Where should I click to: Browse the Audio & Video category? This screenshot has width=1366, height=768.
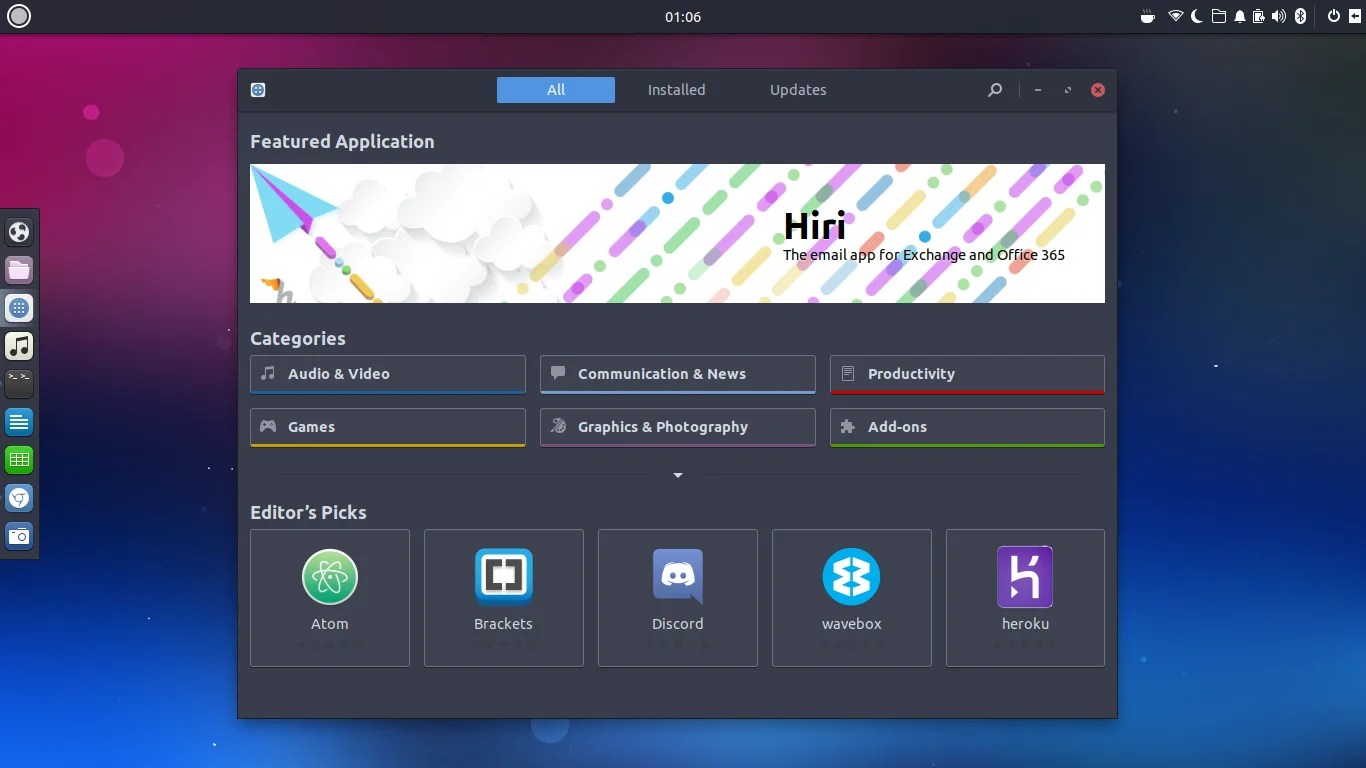(x=388, y=374)
